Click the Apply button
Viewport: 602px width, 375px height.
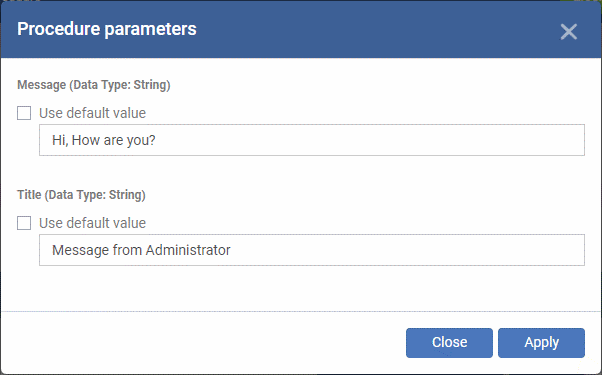[x=541, y=343]
